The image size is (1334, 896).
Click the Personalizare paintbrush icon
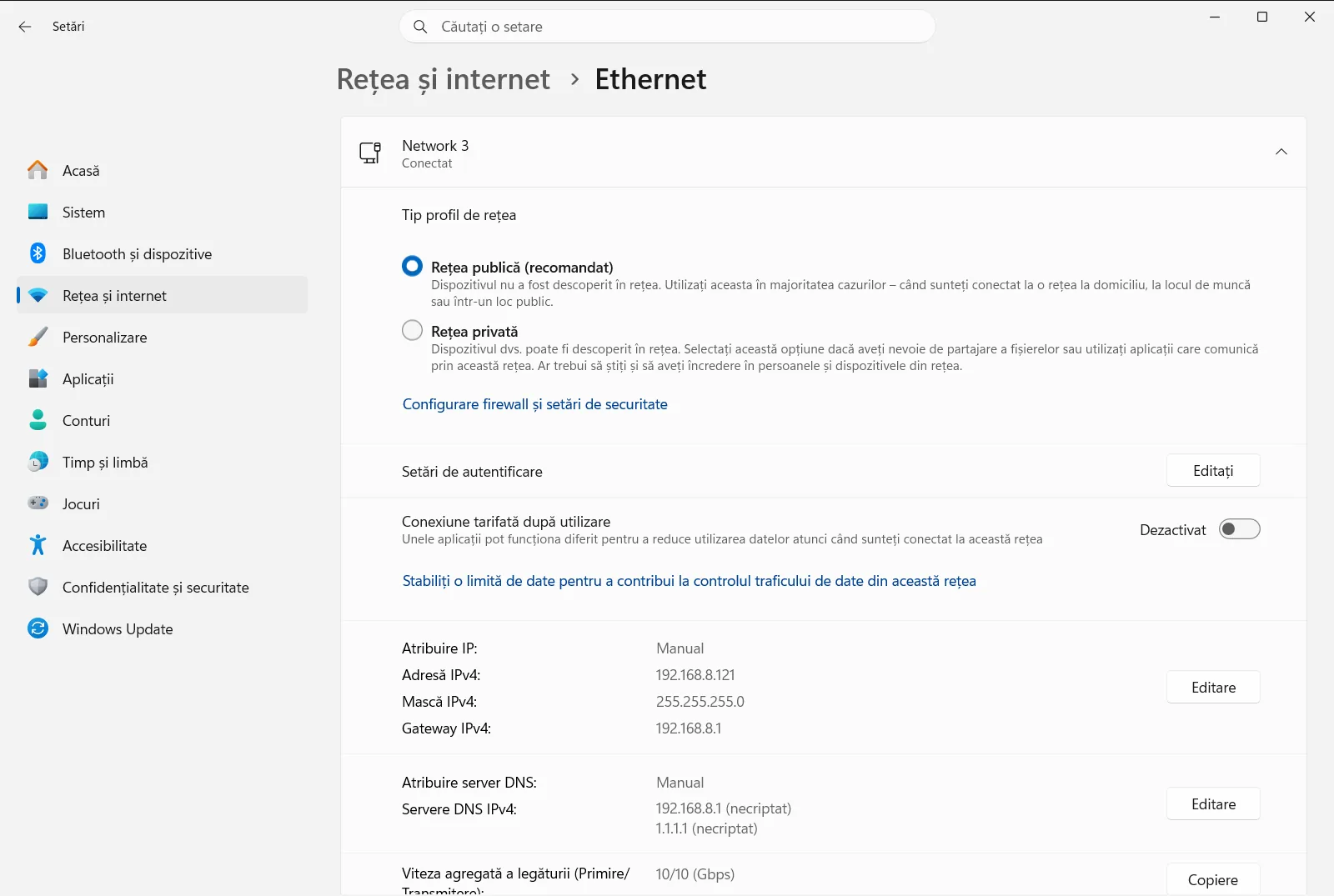click(38, 337)
